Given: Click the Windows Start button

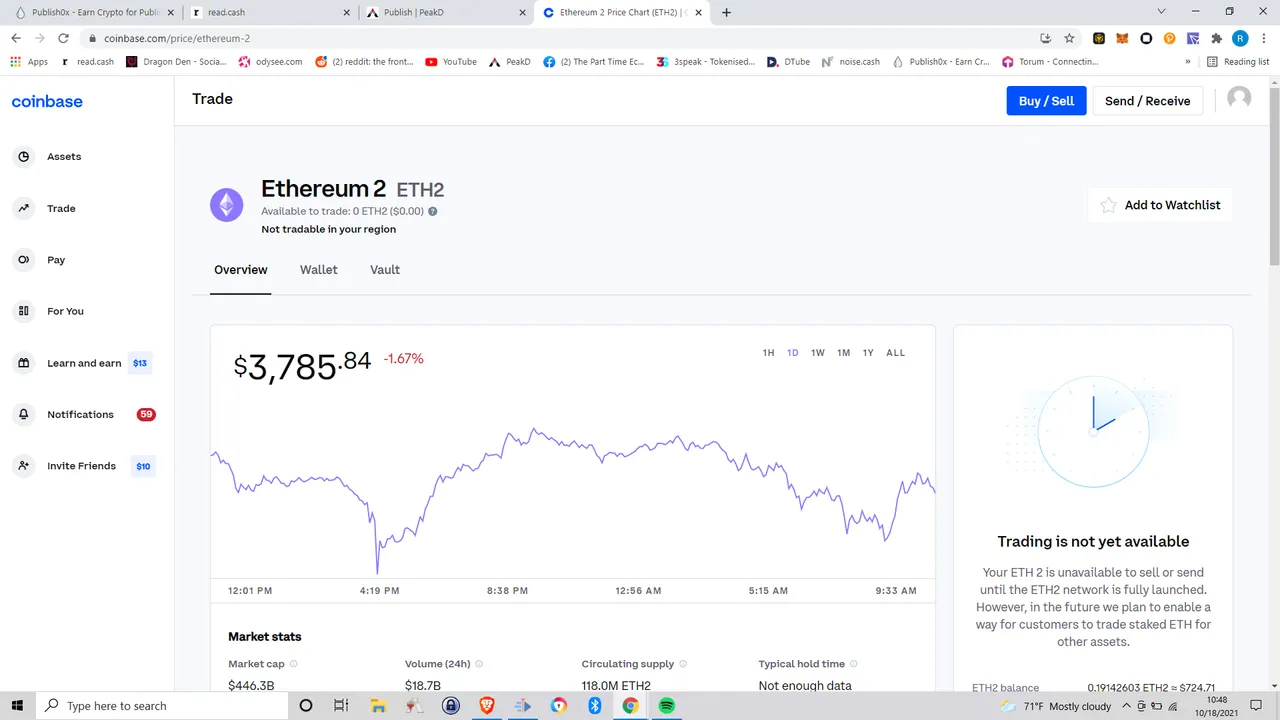Looking at the screenshot, I should tap(17, 706).
